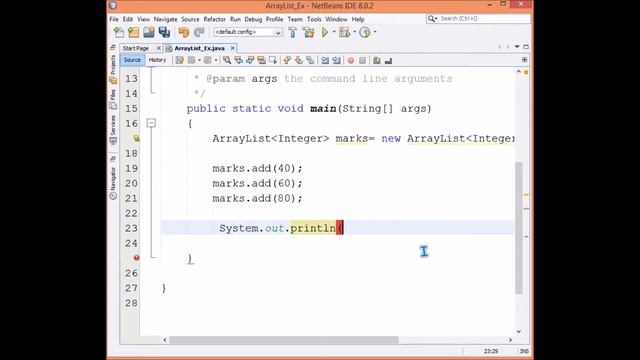Viewport: 640px width, 360px height.
Task: Click the Build Project hammer icon
Action: tap(293, 32)
